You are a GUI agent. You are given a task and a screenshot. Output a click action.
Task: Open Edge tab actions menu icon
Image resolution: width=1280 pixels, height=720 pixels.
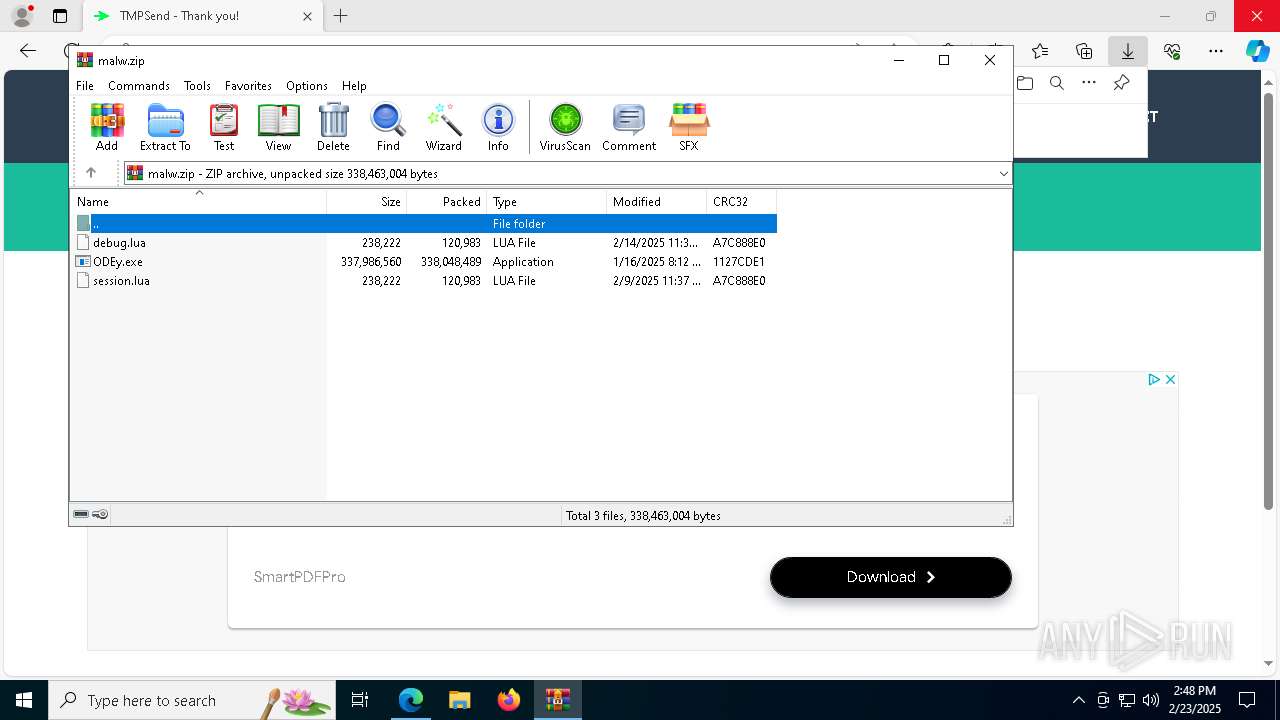pyautogui.click(x=60, y=16)
